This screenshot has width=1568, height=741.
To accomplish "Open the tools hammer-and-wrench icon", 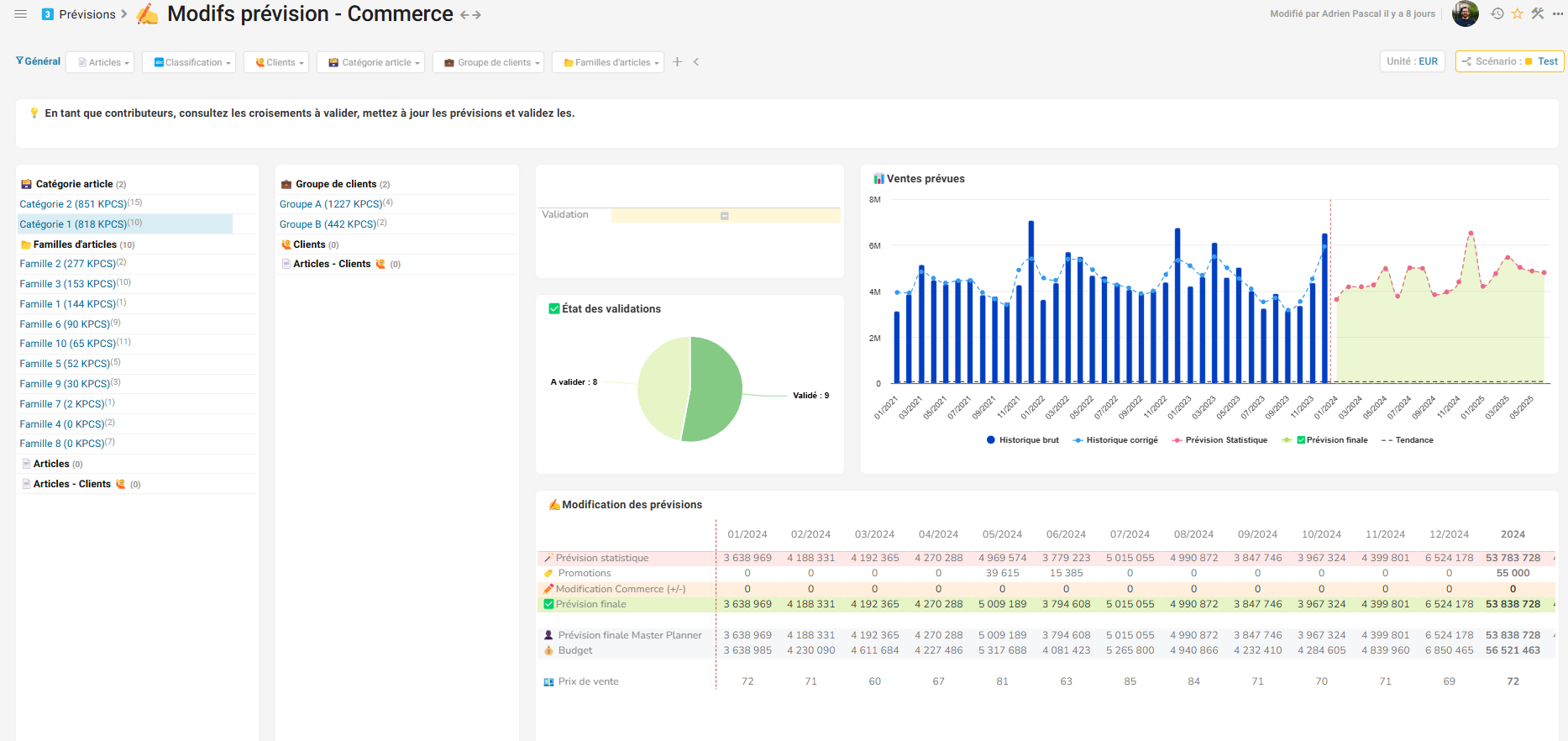I will 1537,13.
